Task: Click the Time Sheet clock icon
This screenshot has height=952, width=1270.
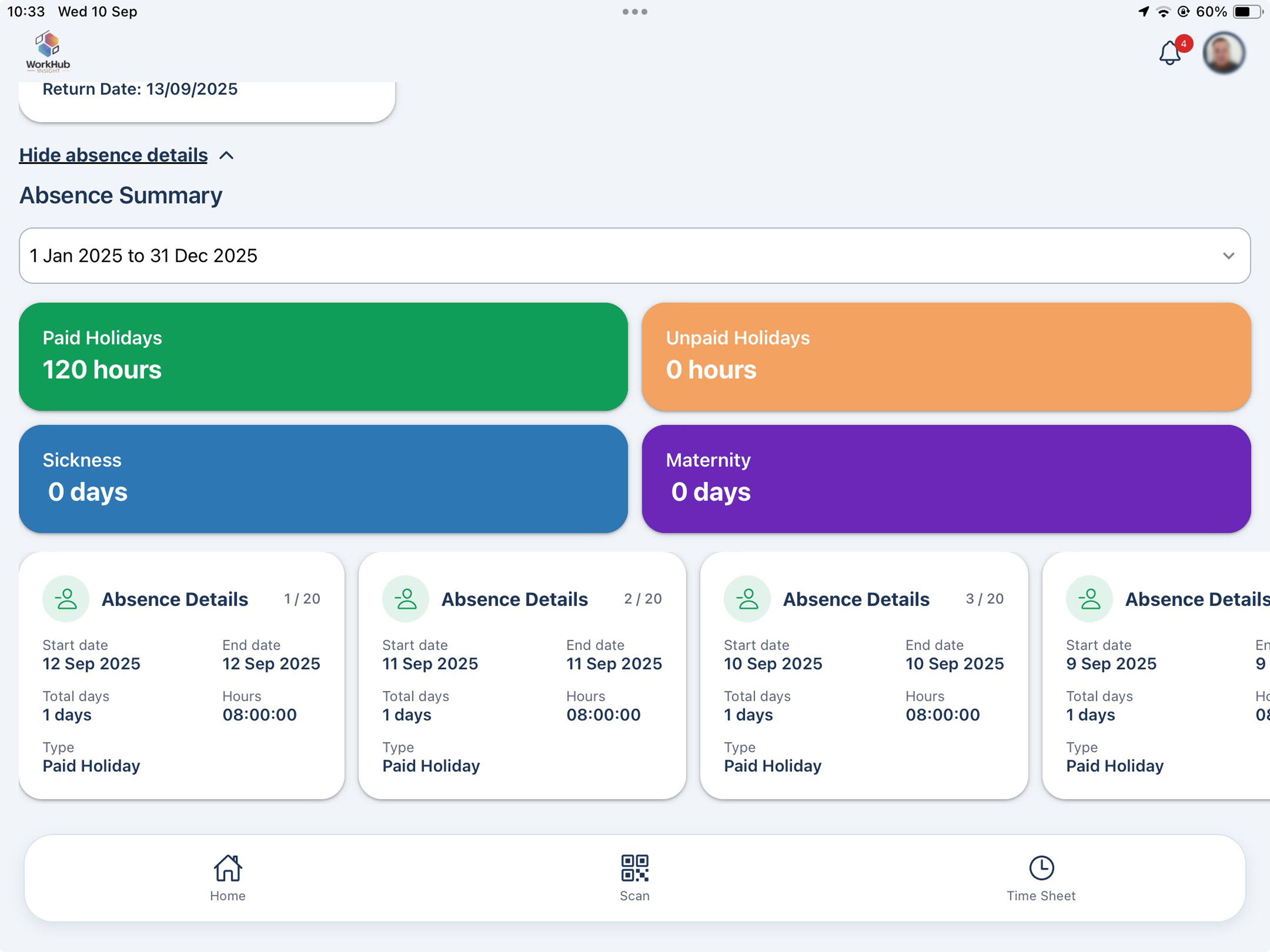Action: [1041, 867]
